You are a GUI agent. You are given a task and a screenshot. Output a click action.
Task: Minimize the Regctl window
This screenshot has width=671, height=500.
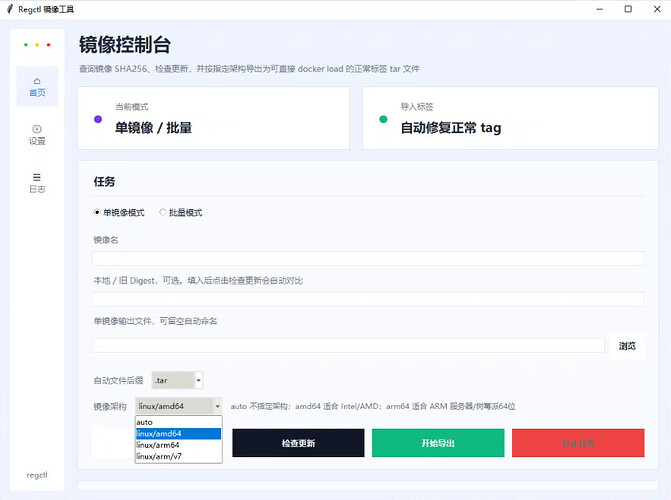click(600, 9)
